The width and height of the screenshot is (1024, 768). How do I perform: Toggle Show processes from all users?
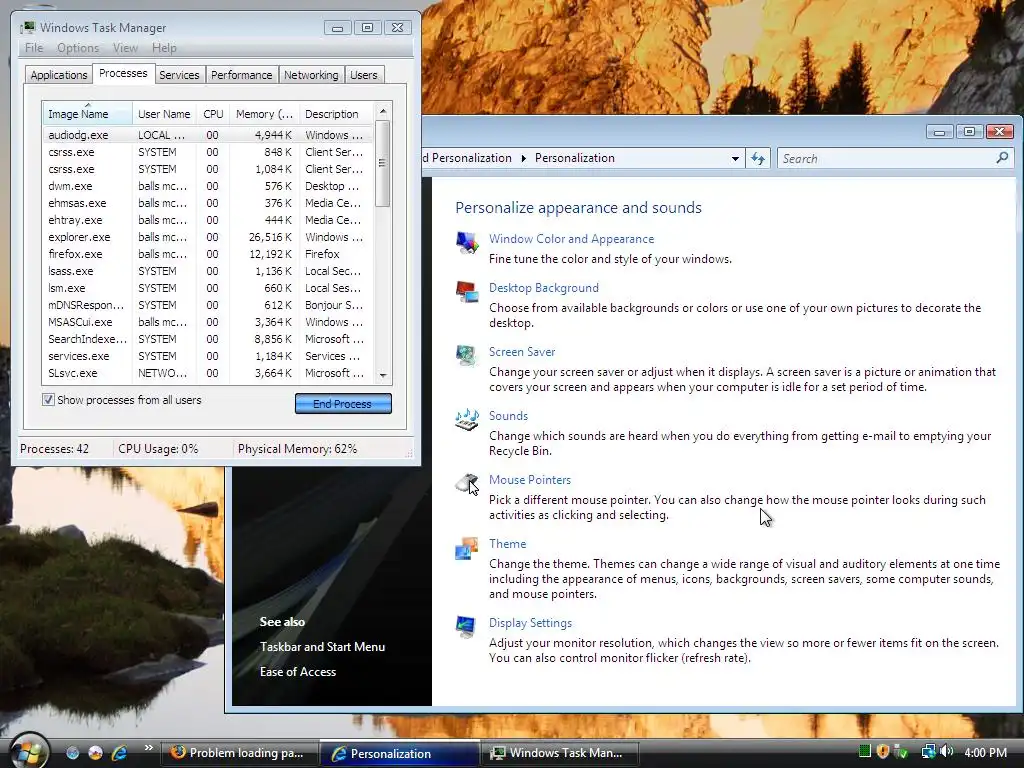(x=48, y=400)
